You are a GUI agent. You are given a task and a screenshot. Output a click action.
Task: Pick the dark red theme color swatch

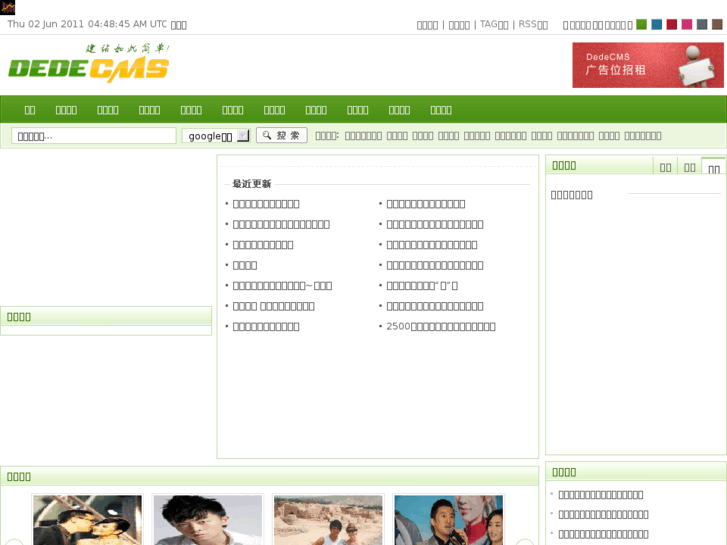(x=672, y=25)
